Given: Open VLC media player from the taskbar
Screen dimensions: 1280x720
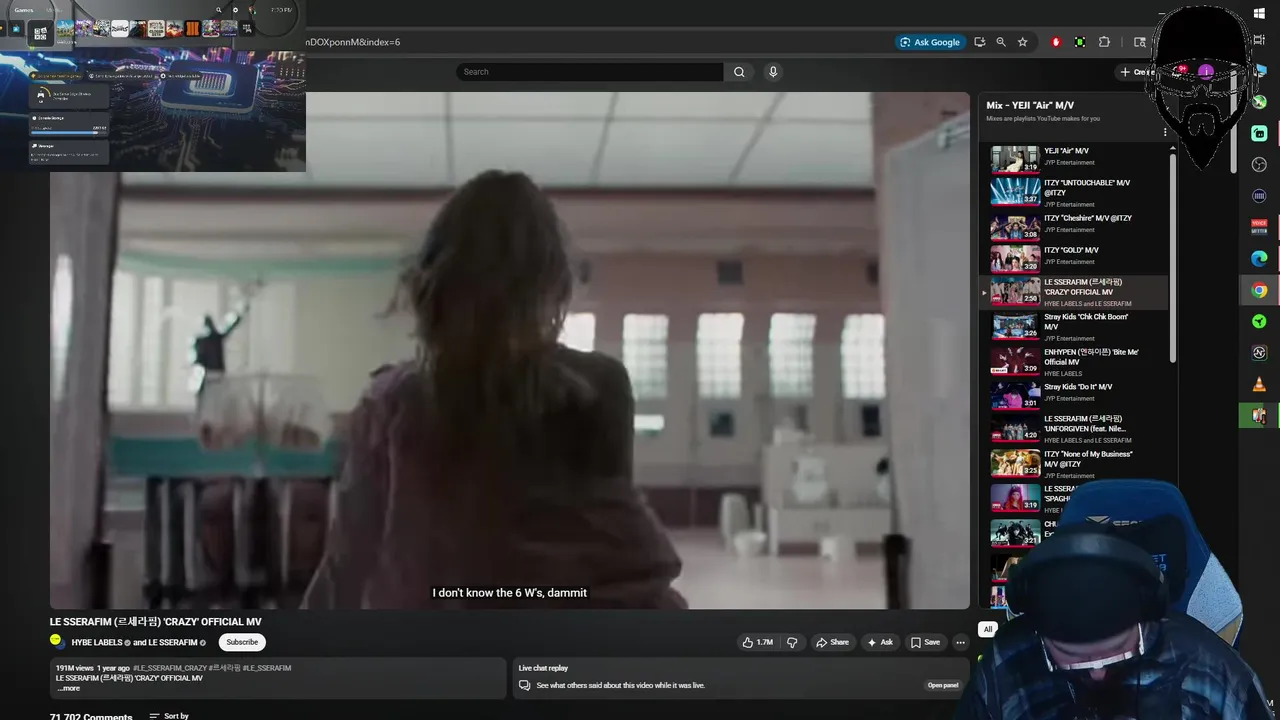Looking at the screenshot, I should 1259,384.
